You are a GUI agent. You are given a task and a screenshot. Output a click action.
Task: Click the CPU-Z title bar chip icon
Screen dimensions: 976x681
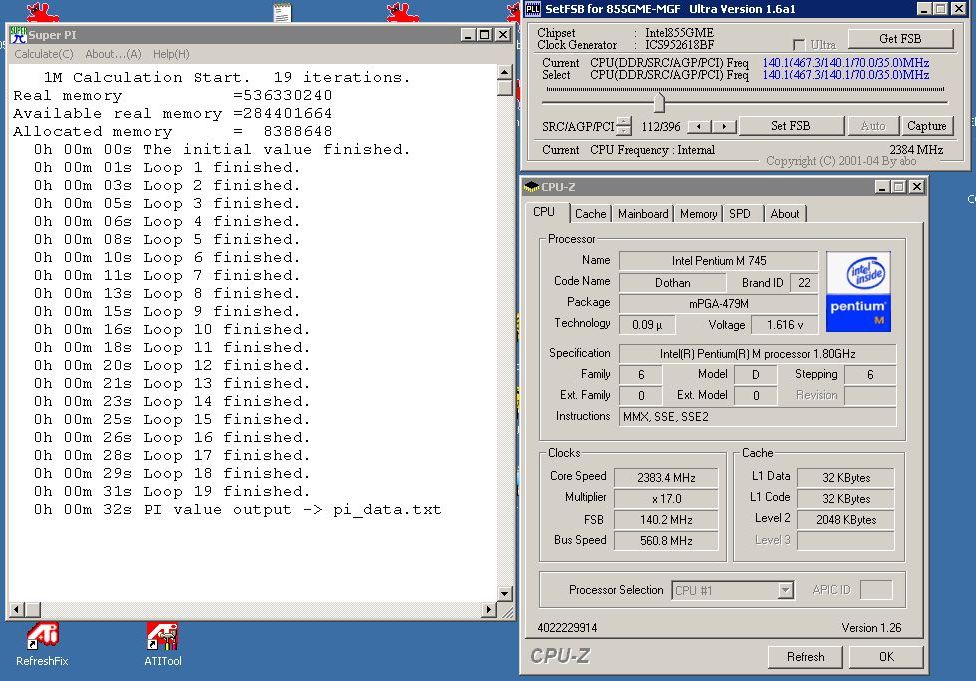[531, 186]
